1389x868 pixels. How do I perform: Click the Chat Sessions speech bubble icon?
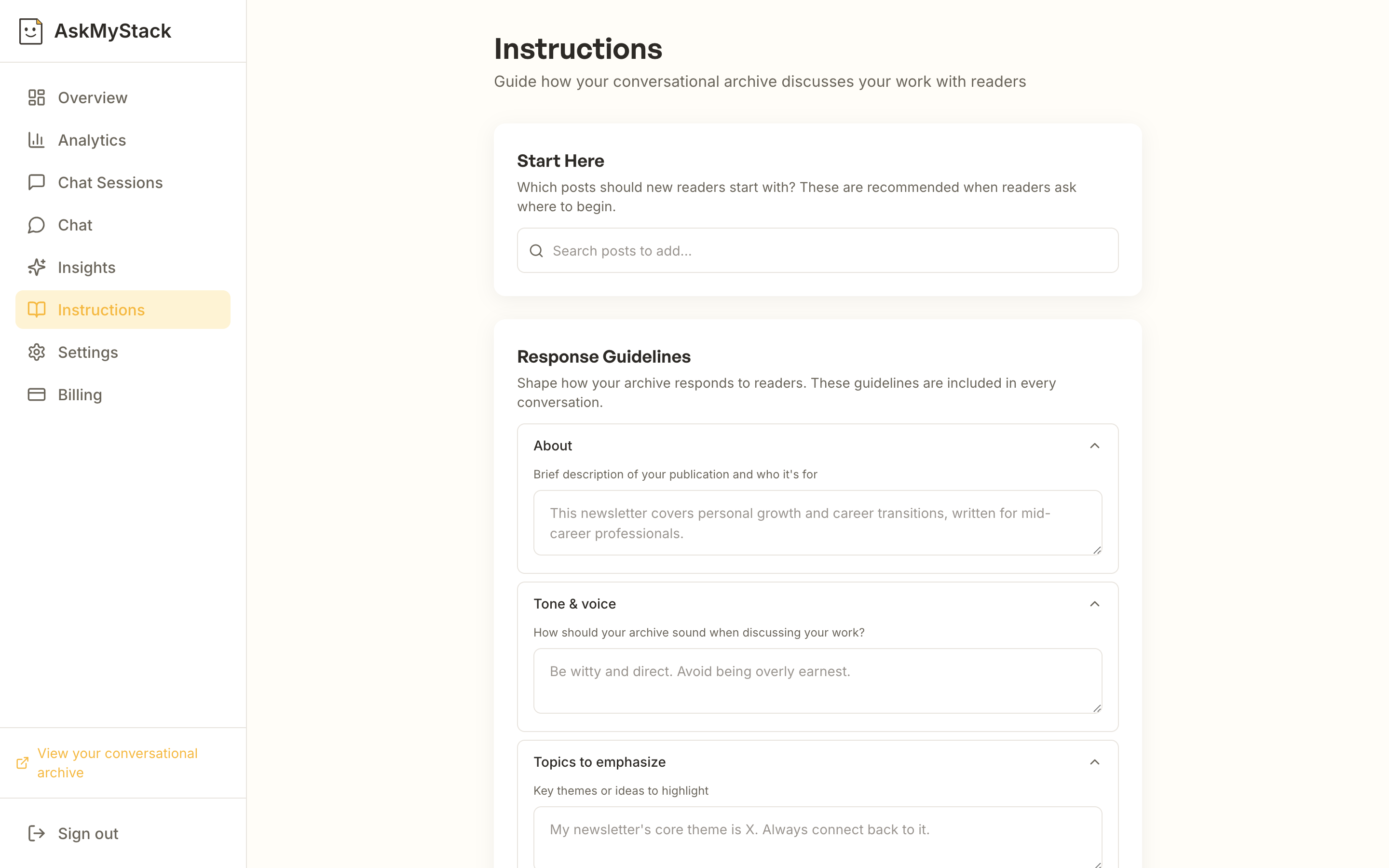(36, 182)
